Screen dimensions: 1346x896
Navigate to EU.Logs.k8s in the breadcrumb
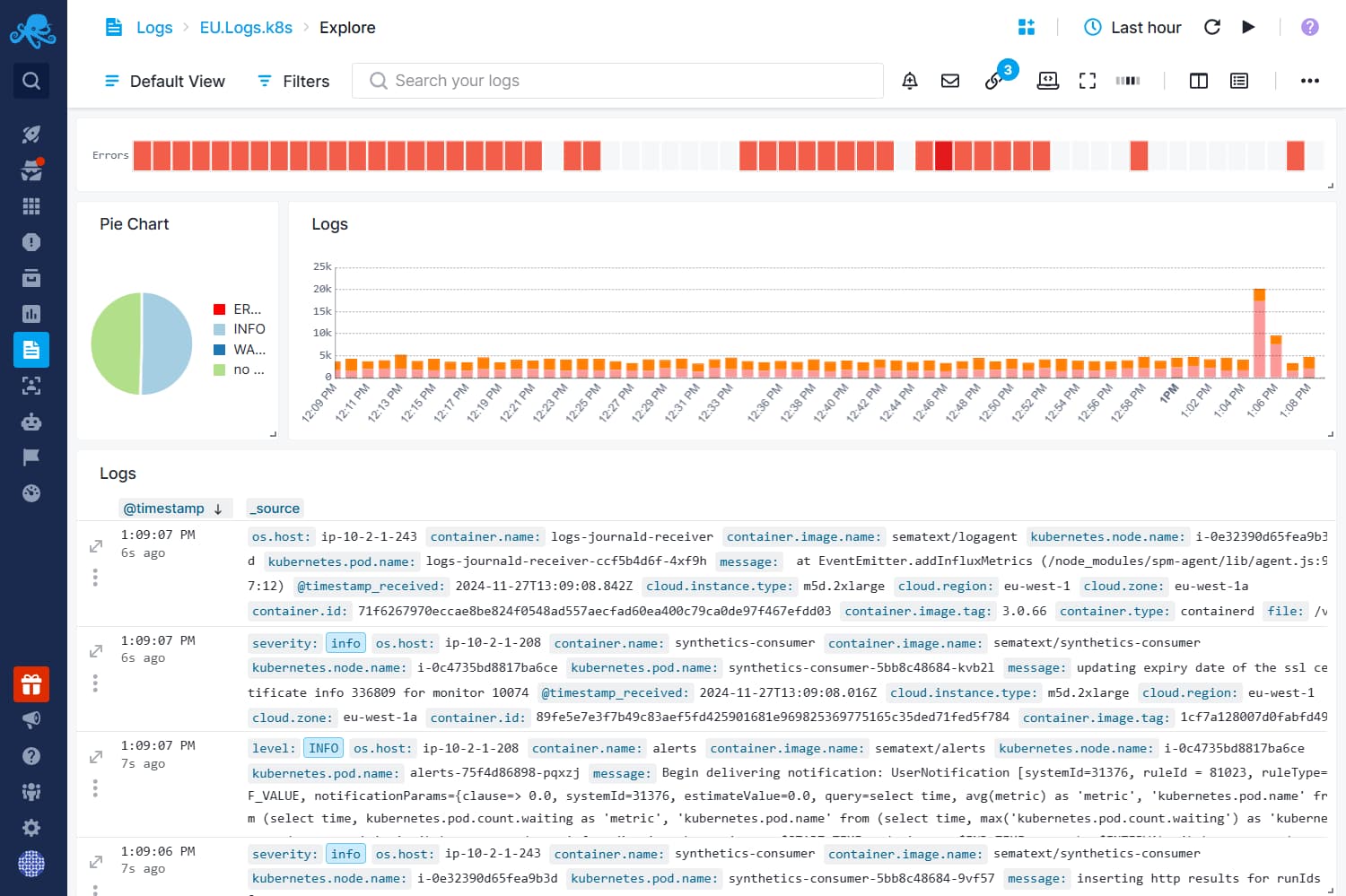point(246,27)
